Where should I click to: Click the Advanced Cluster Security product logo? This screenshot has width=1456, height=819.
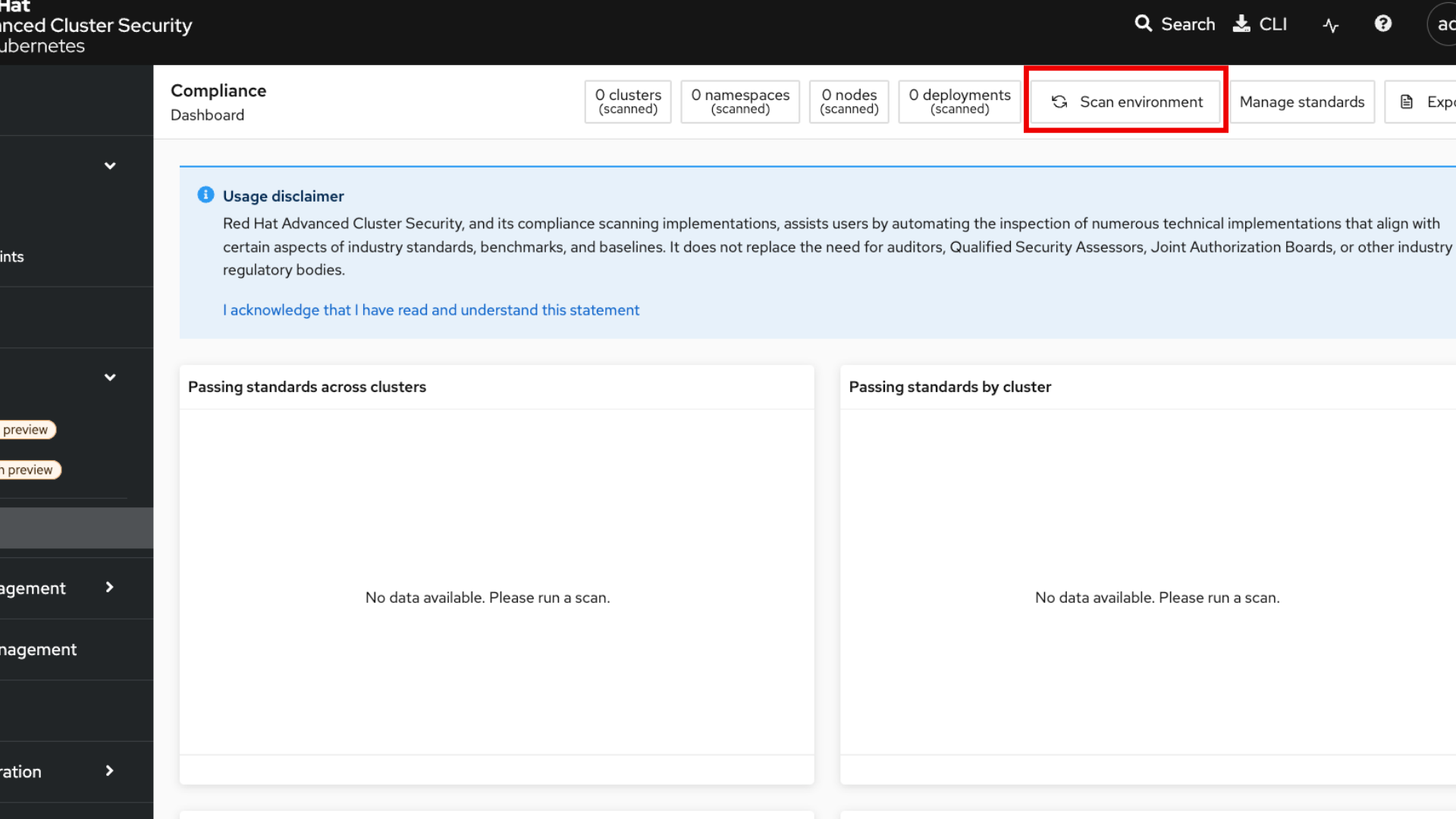[96, 27]
